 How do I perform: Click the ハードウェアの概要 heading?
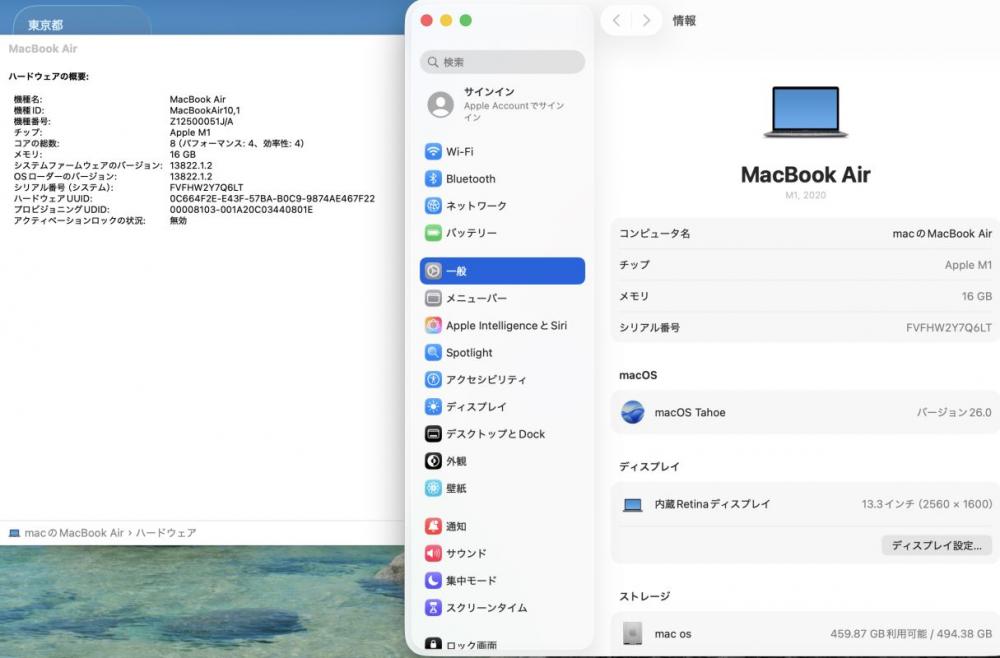click(48, 77)
